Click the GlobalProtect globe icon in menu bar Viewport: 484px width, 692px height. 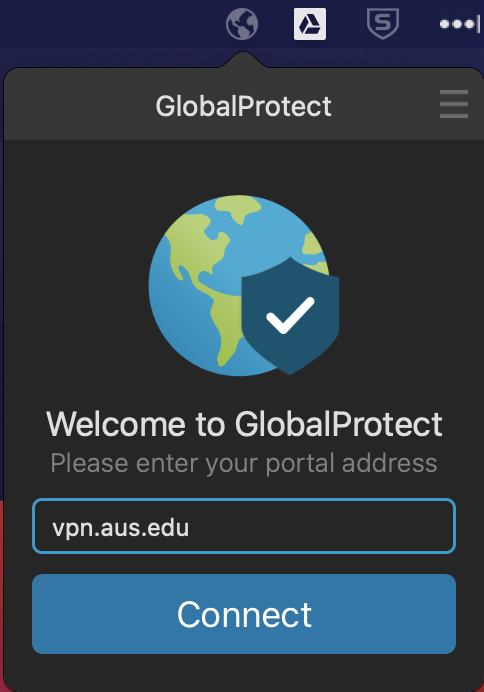(242, 24)
